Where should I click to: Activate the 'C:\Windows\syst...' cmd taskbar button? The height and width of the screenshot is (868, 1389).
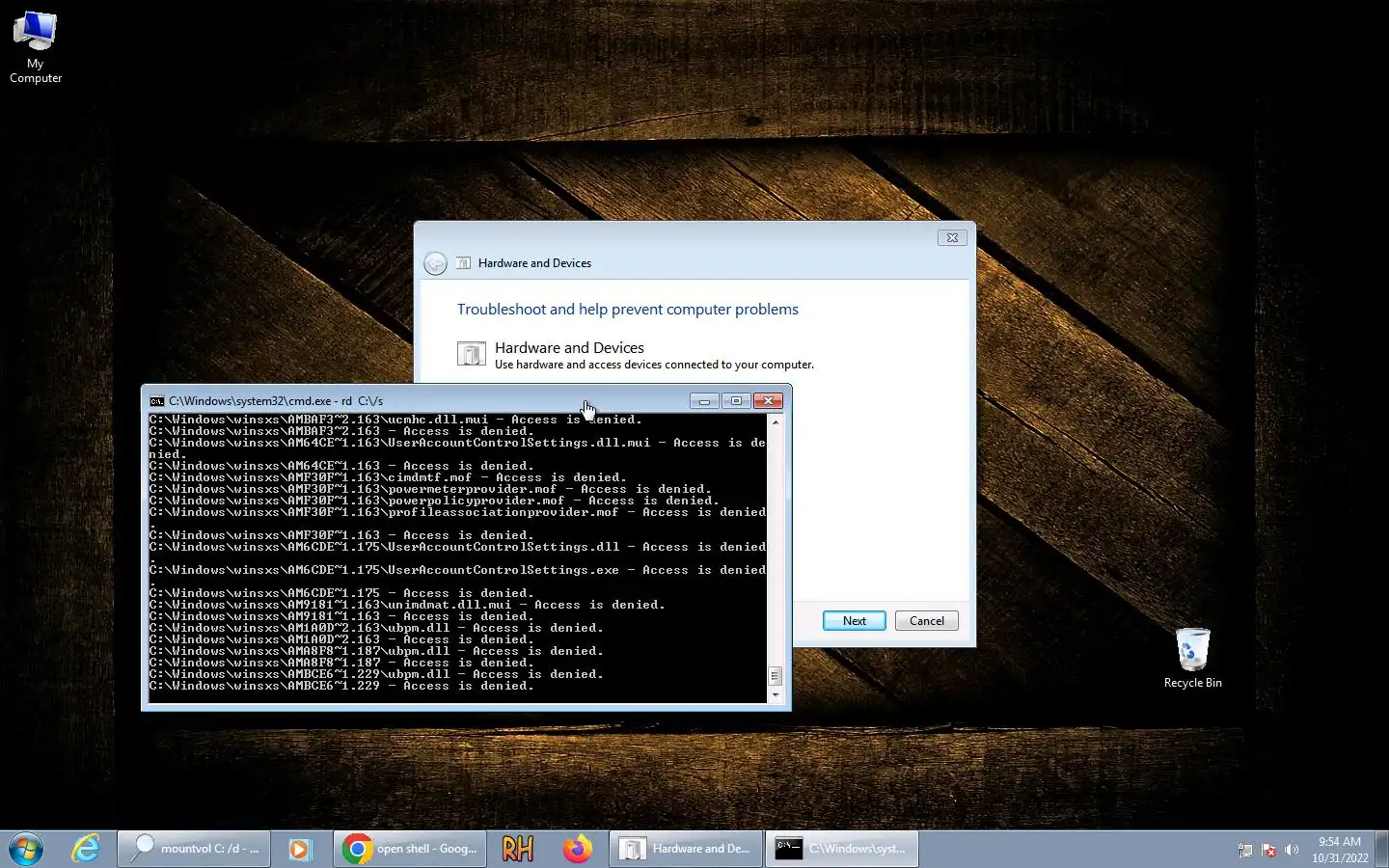(x=842, y=849)
